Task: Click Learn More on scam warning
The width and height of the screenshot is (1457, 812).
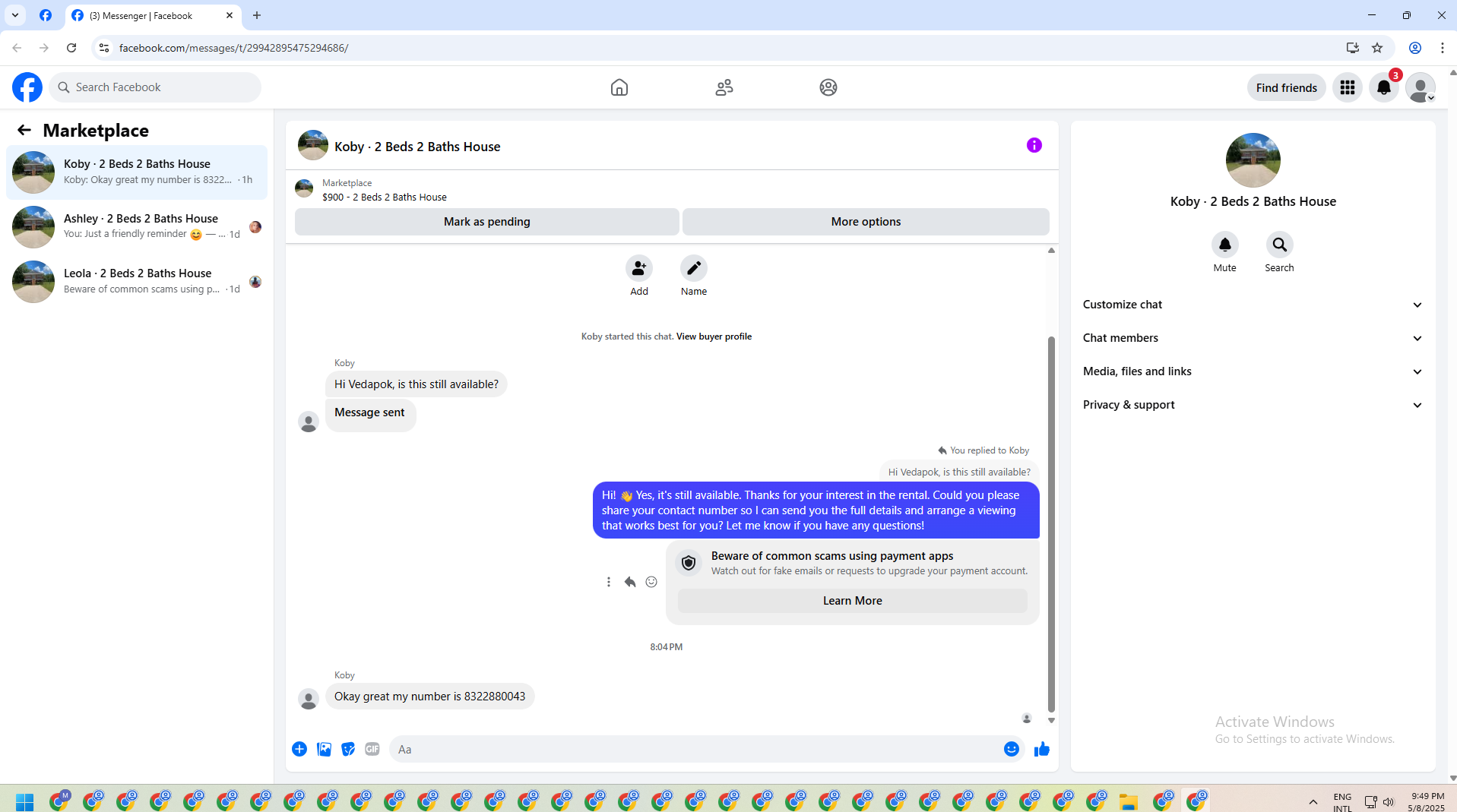Action: click(x=852, y=601)
